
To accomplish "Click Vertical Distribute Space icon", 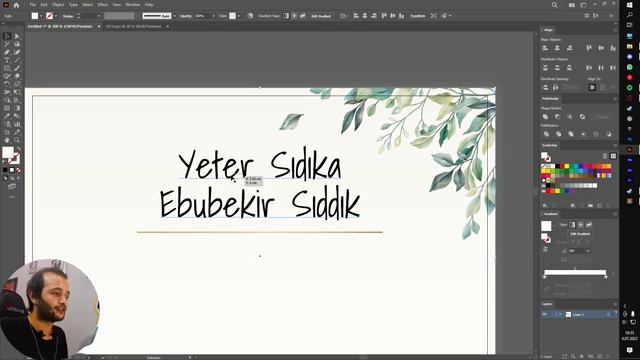I will pyautogui.click(x=545, y=87).
